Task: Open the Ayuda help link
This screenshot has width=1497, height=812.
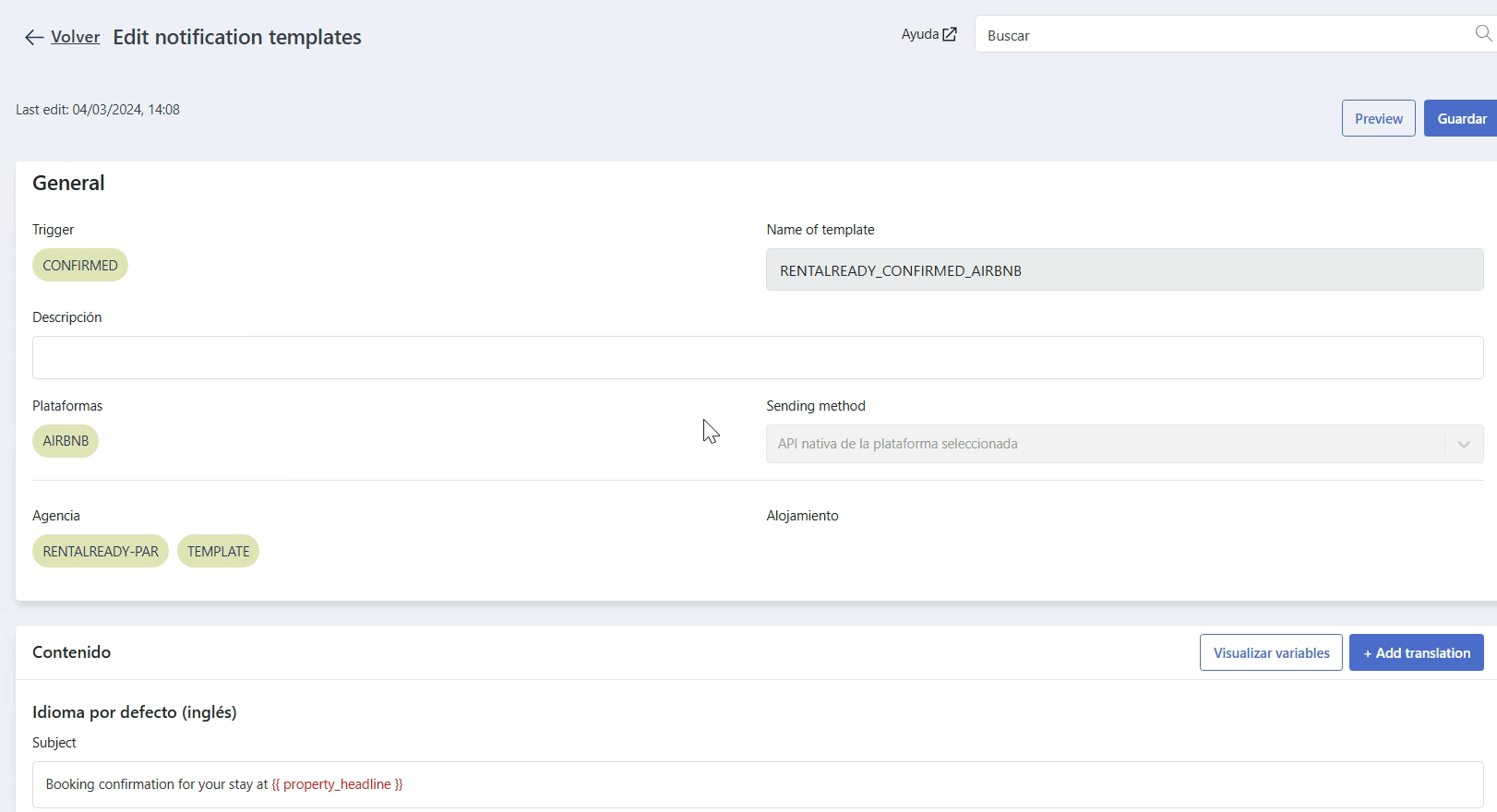Action: tap(928, 34)
